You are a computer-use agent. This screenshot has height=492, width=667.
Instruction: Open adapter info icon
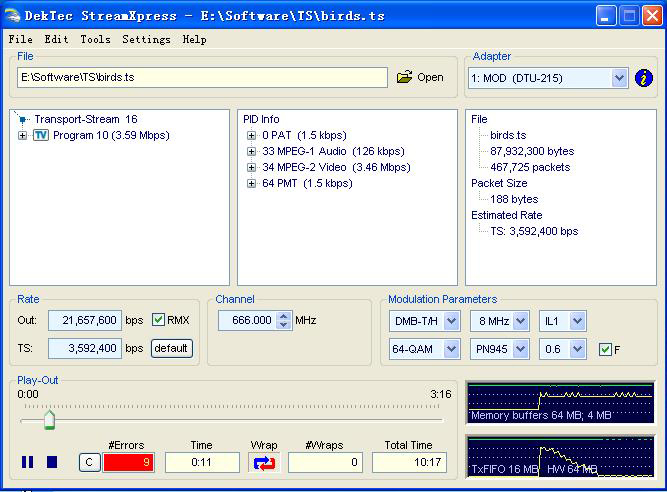point(644,77)
